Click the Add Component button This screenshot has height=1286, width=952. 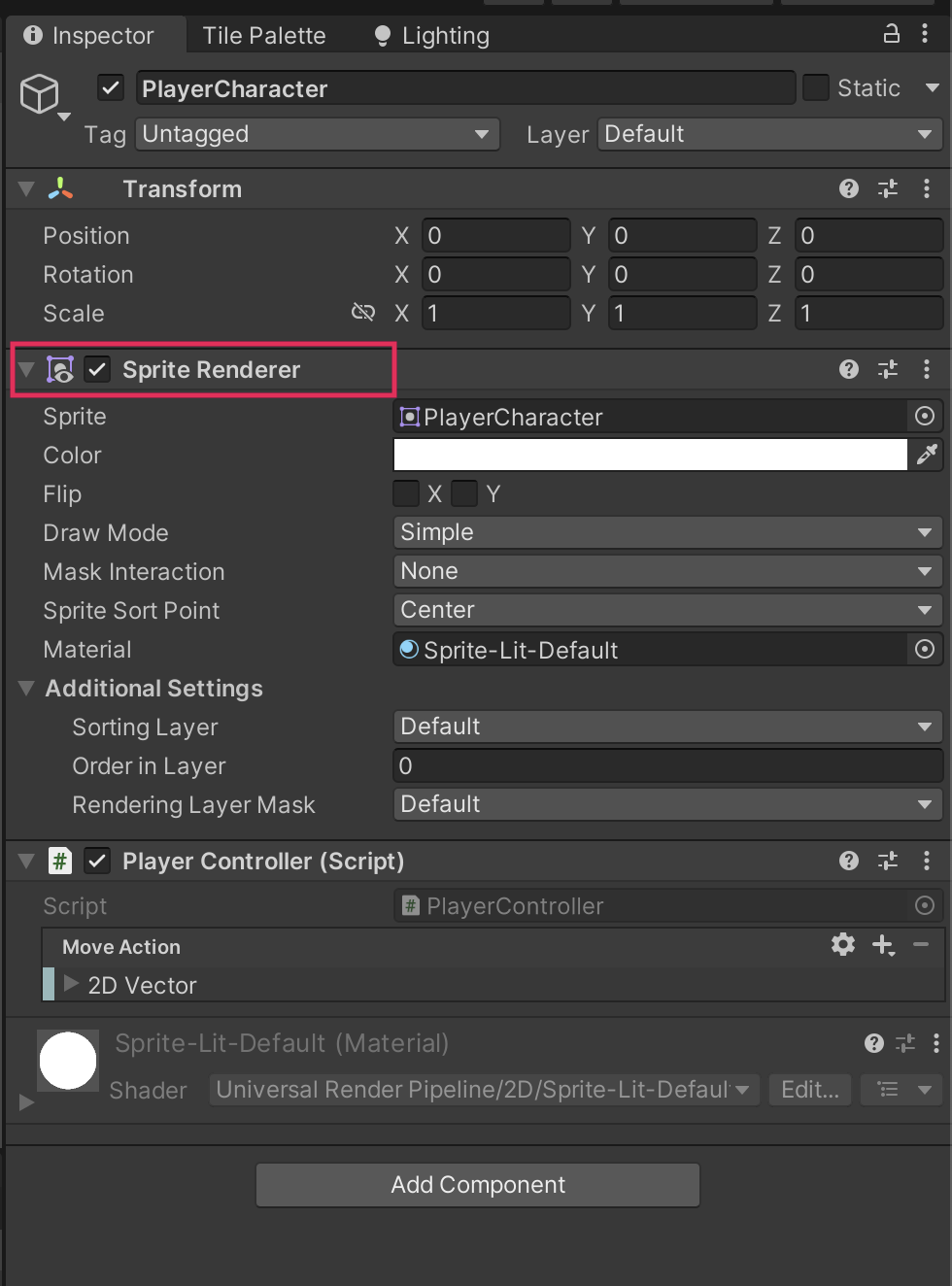tap(478, 1185)
